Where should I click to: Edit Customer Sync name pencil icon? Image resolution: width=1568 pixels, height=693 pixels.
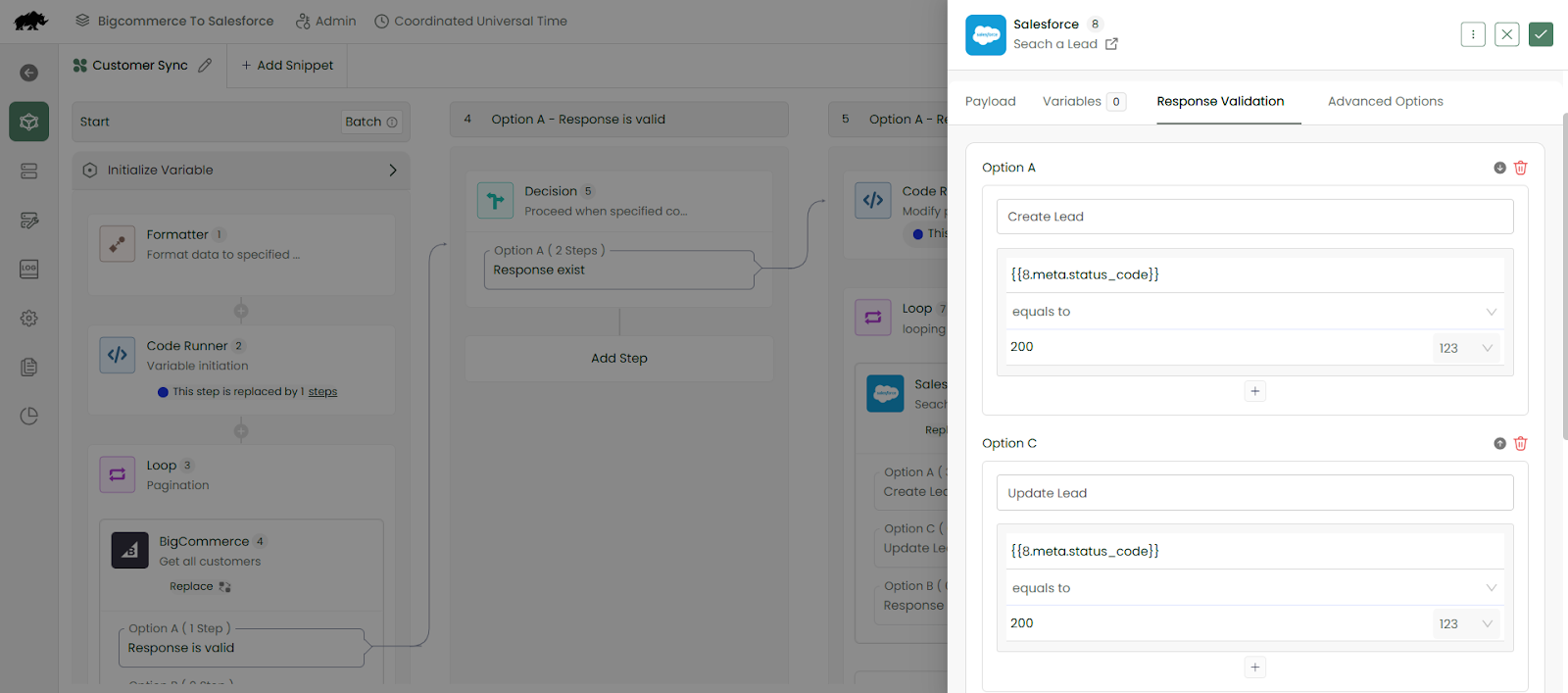(x=205, y=66)
